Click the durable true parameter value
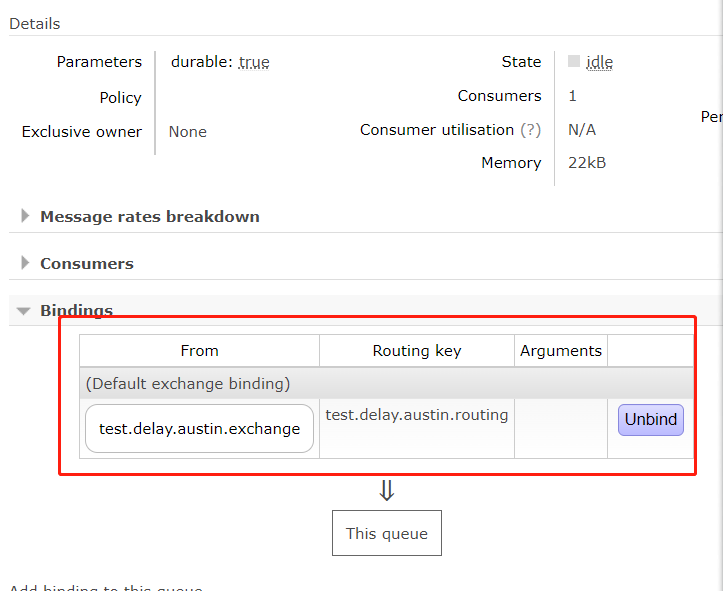 point(254,62)
